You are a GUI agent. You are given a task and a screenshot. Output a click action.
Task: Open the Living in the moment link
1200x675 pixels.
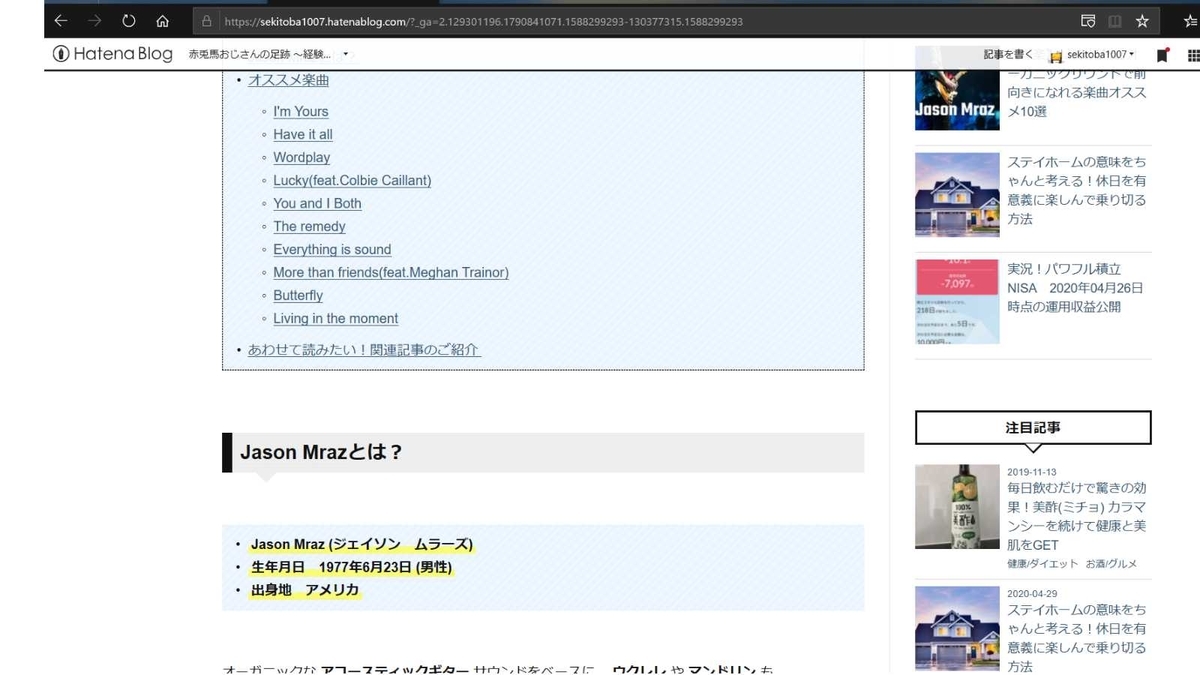tap(335, 318)
